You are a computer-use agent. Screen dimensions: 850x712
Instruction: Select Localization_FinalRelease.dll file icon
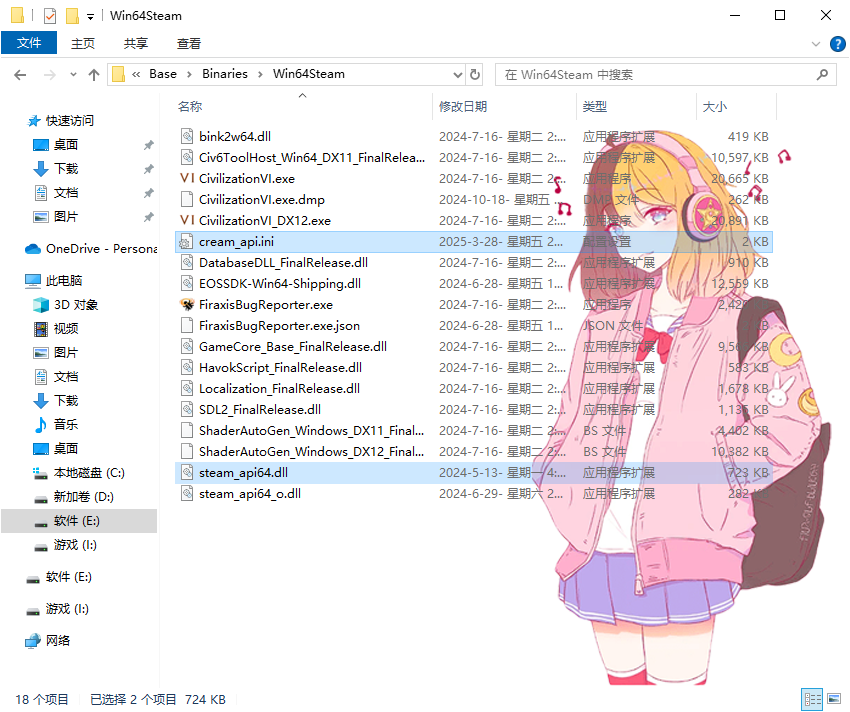pos(186,388)
